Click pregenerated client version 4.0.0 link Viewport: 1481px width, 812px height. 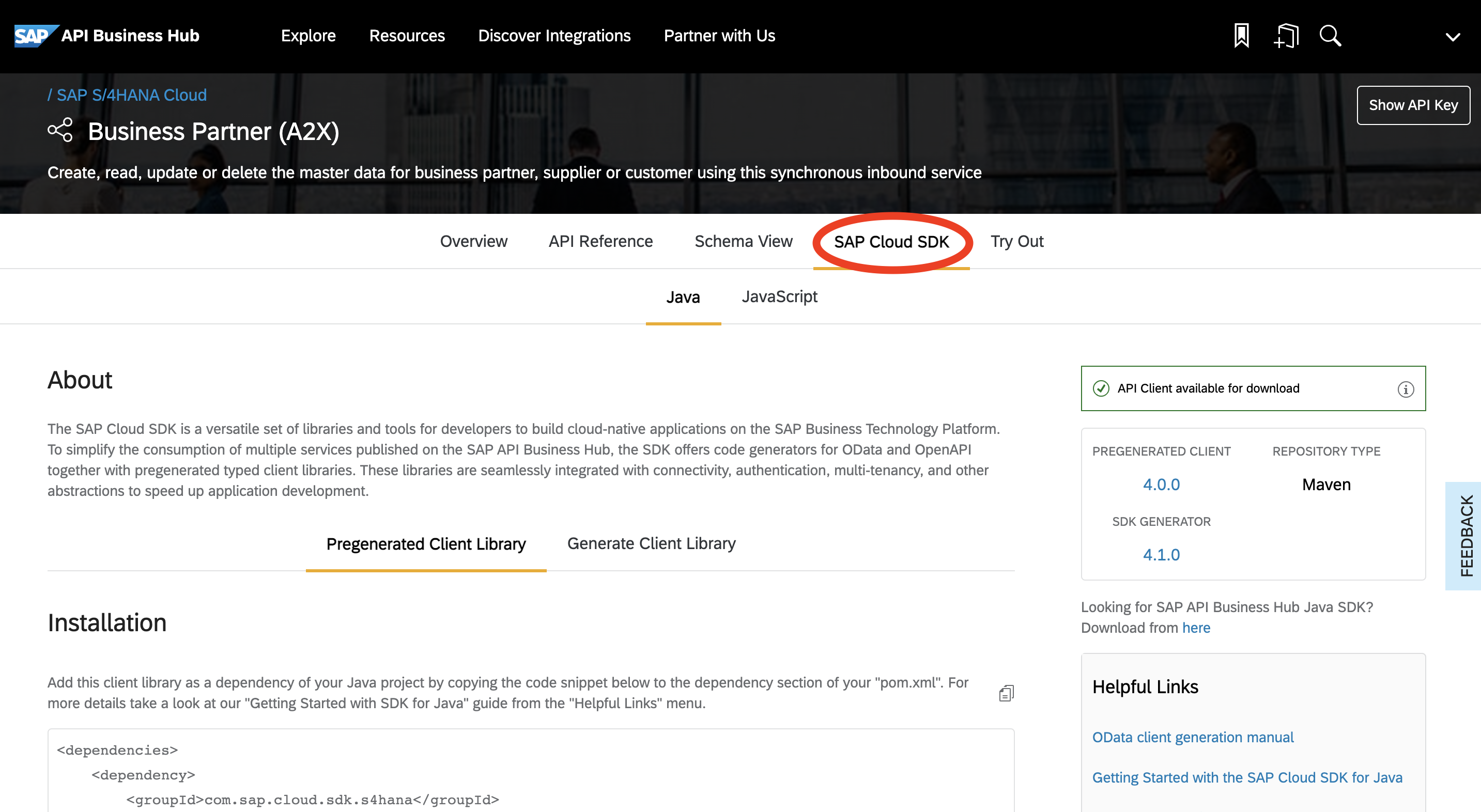click(x=1161, y=485)
